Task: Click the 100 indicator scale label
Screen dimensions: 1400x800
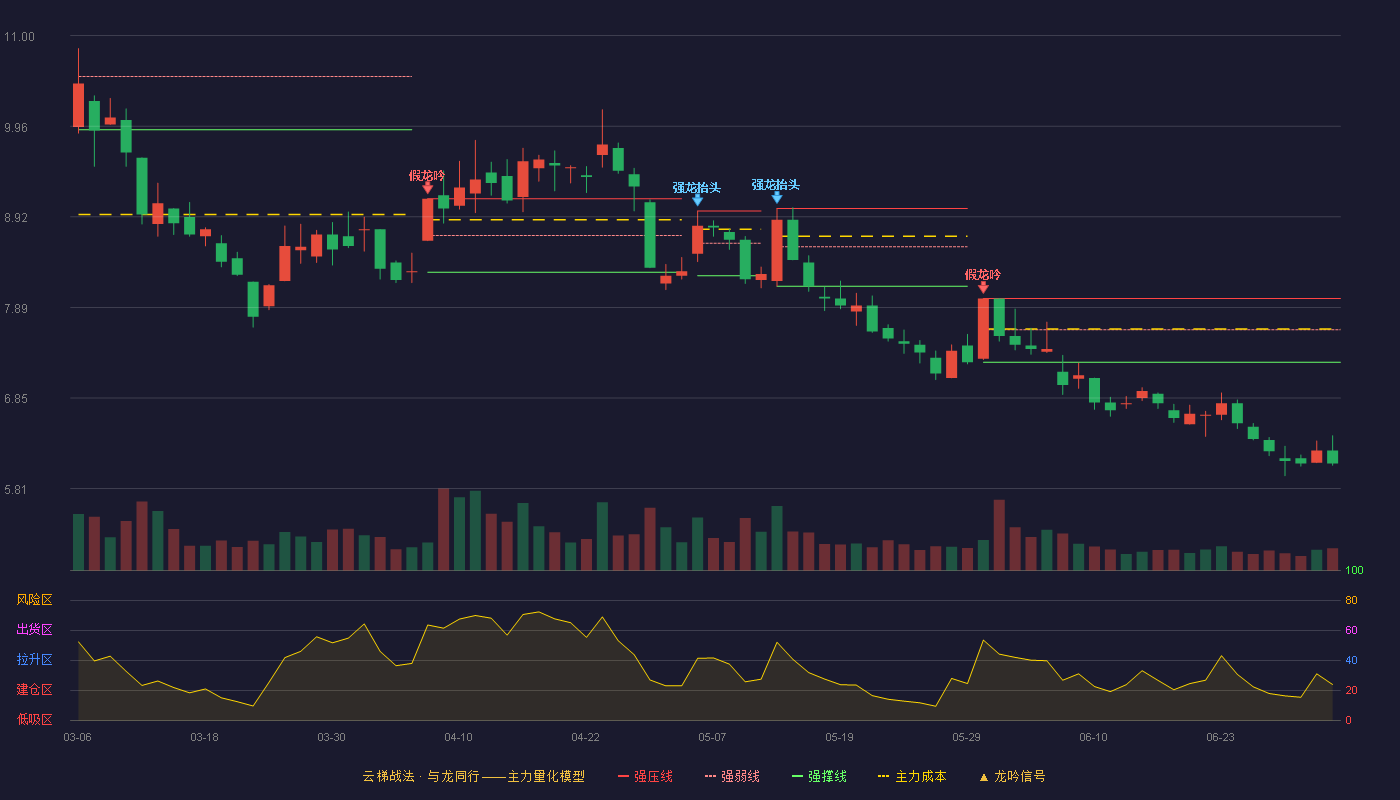Action: pos(1354,571)
